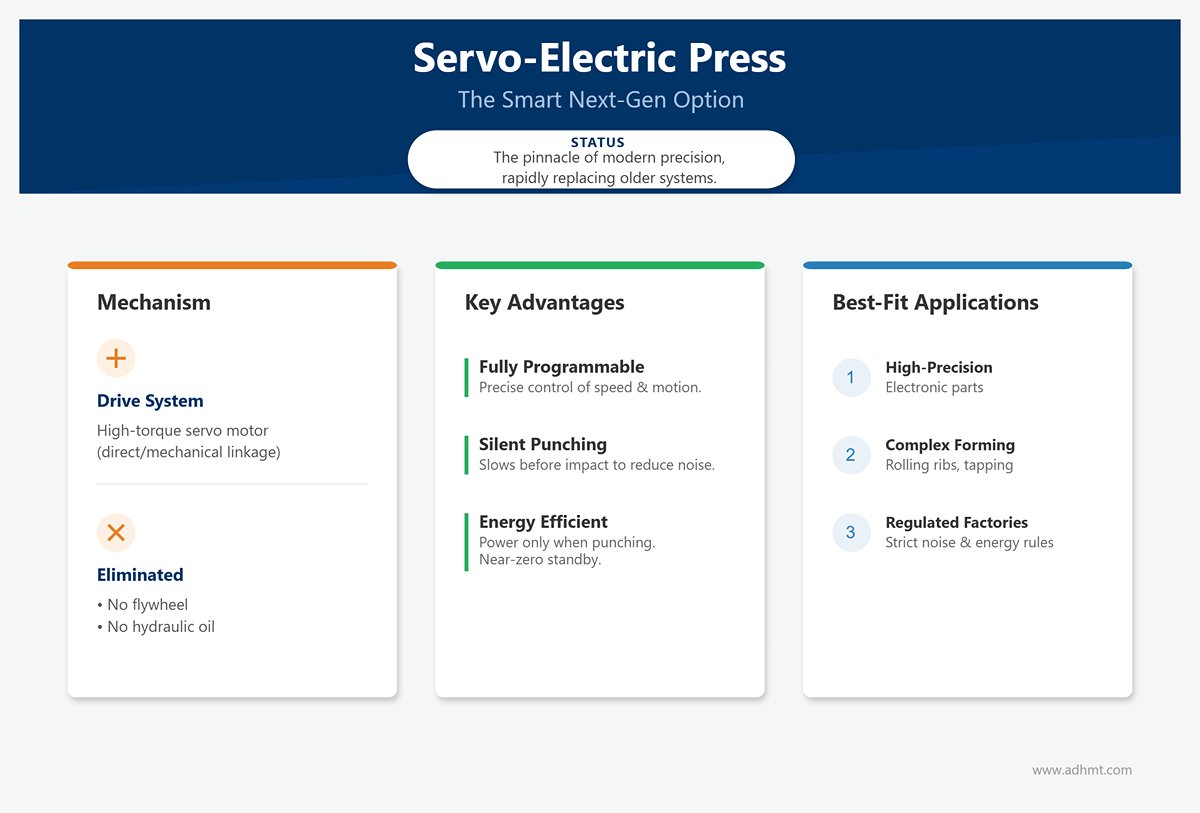Click the green marker beside Fully Programmable

point(466,376)
